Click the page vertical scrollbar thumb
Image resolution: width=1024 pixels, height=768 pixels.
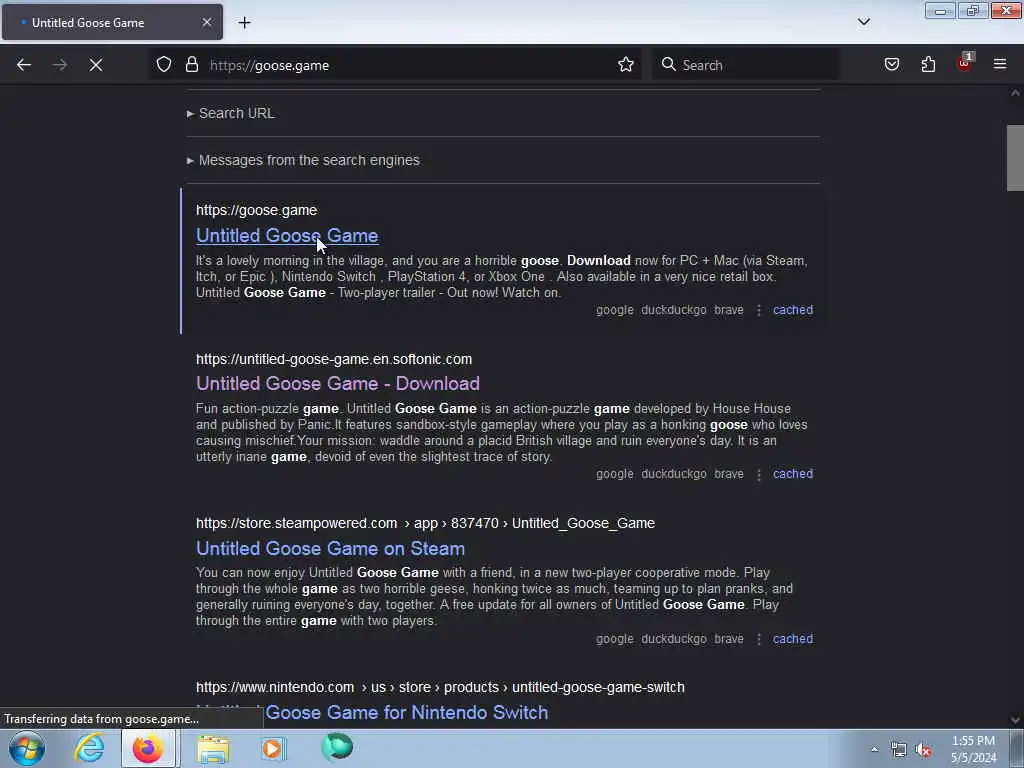(x=1015, y=157)
